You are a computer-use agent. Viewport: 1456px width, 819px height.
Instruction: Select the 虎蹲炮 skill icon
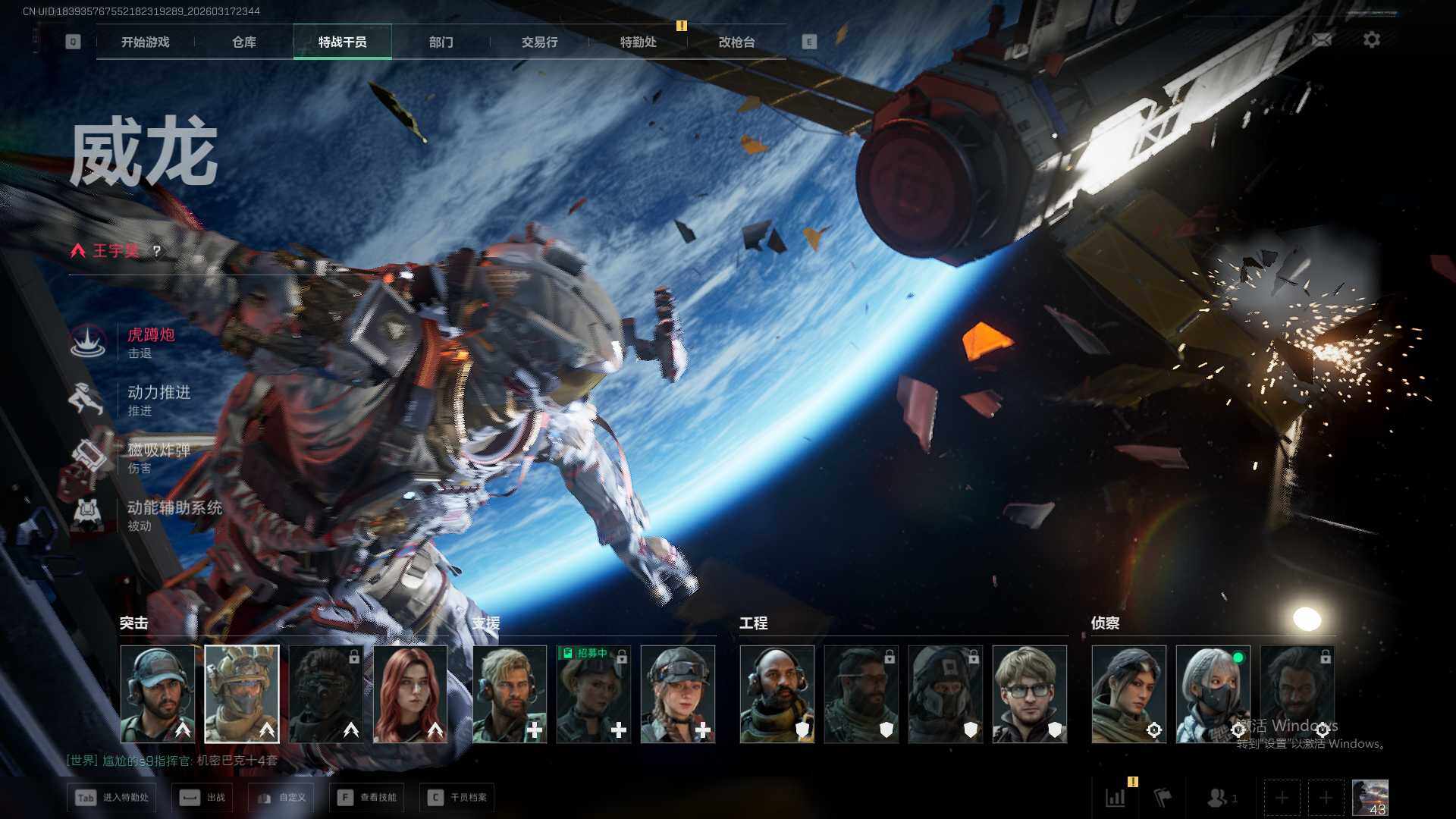pos(89,341)
